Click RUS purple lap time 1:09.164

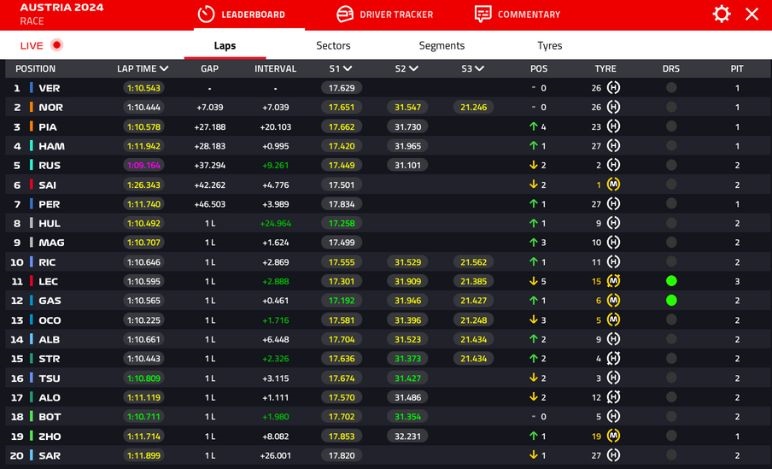(144, 165)
